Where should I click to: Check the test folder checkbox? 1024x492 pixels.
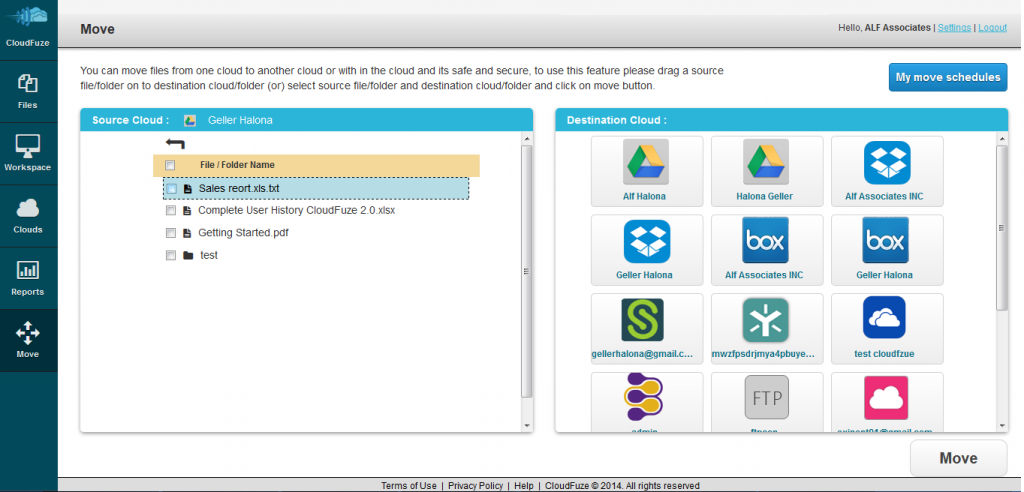pos(170,255)
